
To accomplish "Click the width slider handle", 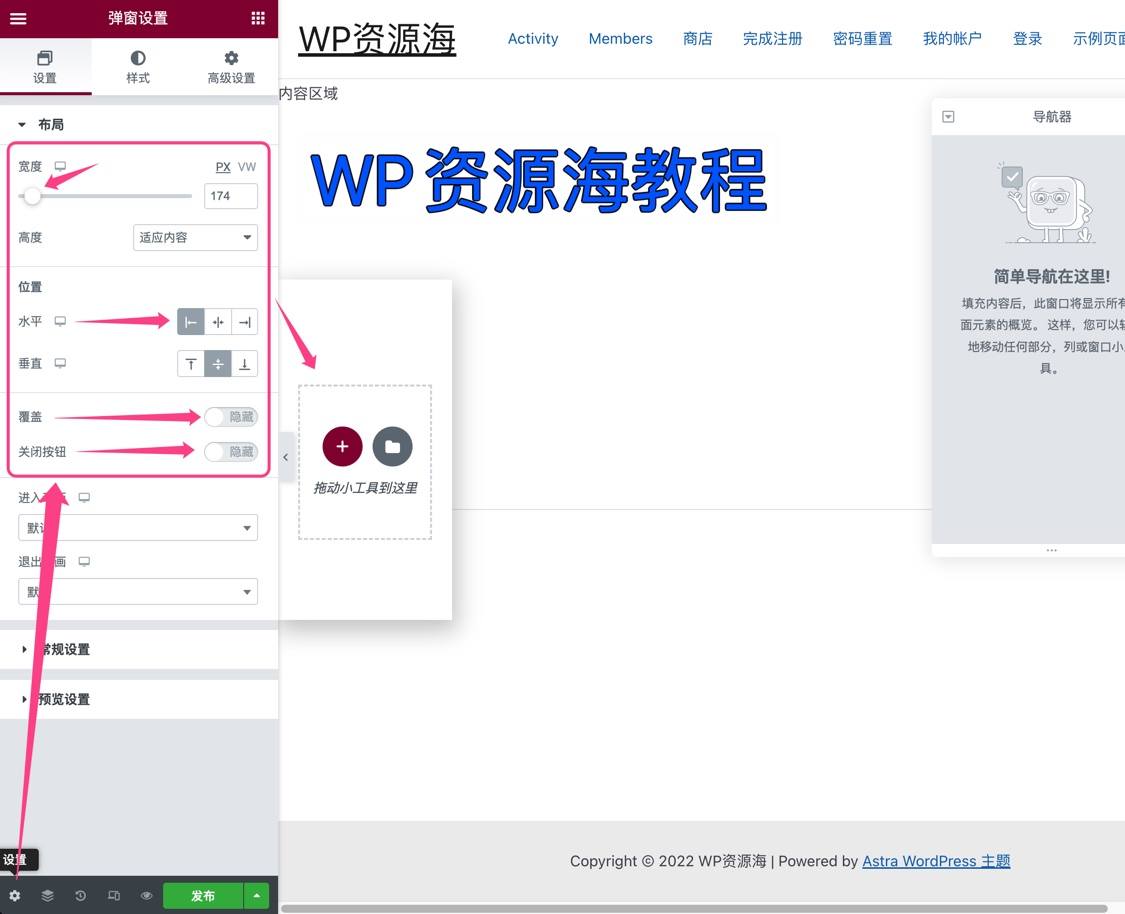I will click(x=32, y=195).
